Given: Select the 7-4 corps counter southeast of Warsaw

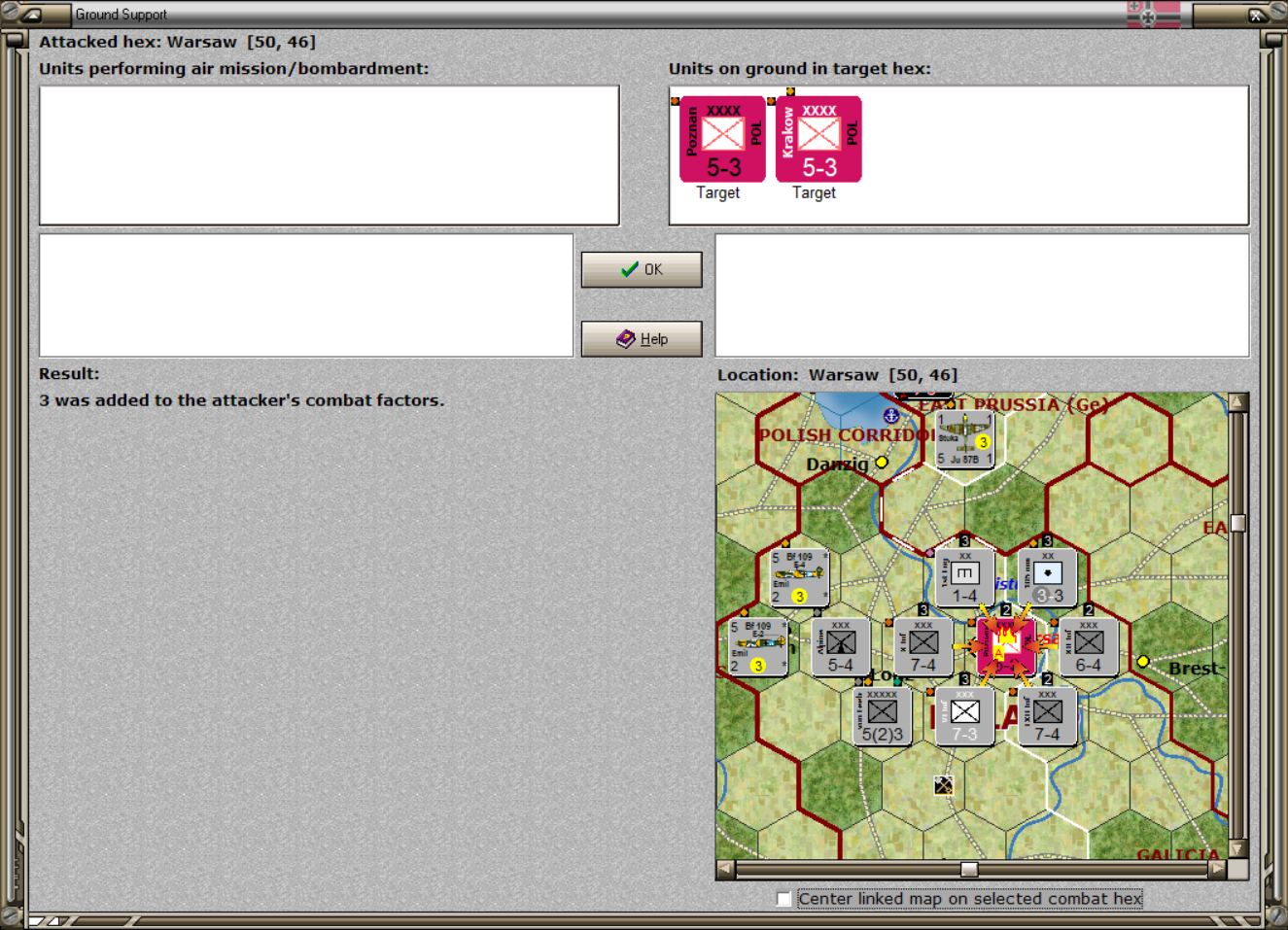Looking at the screenshot, I should [1047, 716].
